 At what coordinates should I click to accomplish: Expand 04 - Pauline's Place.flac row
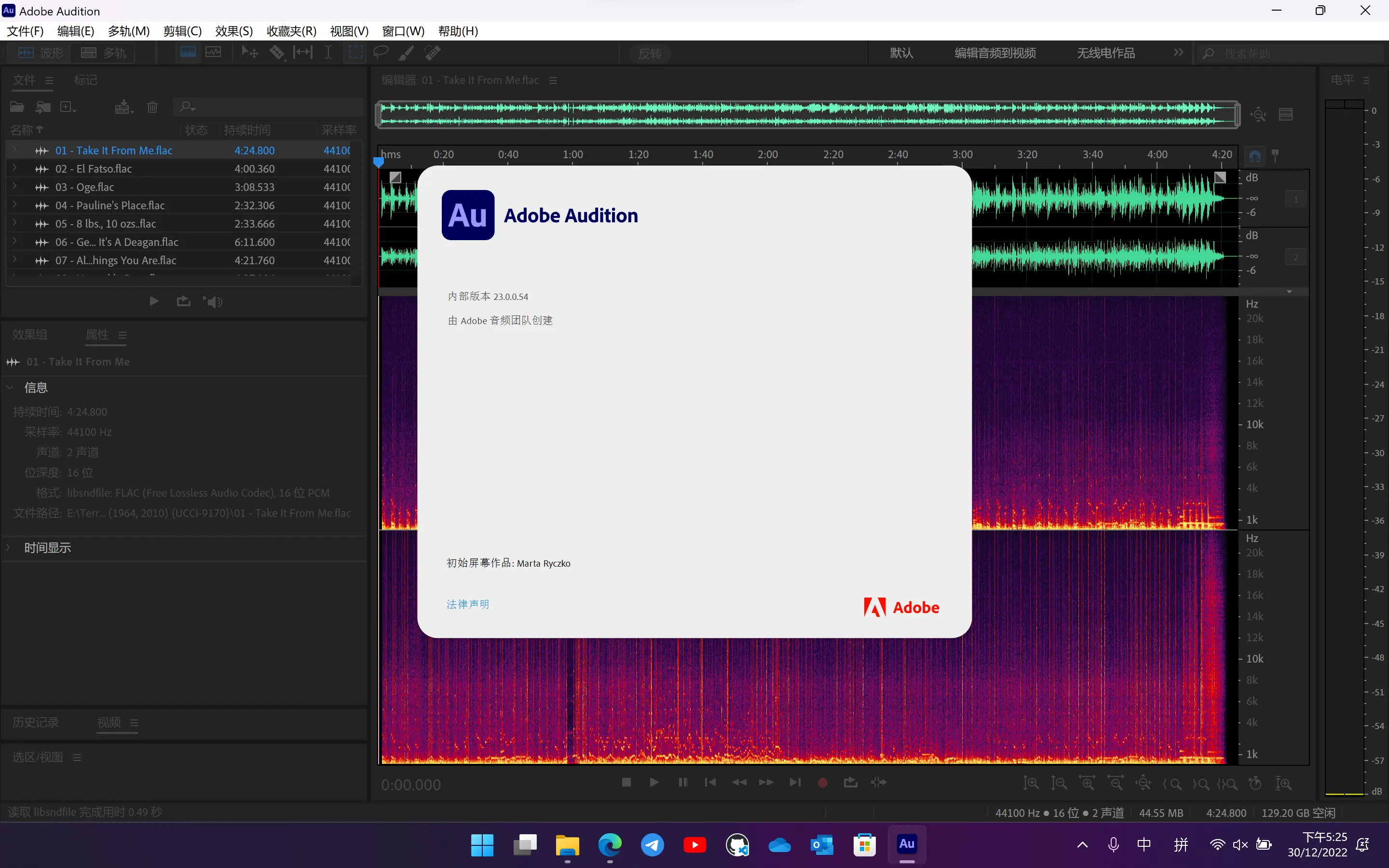[14, 205]
